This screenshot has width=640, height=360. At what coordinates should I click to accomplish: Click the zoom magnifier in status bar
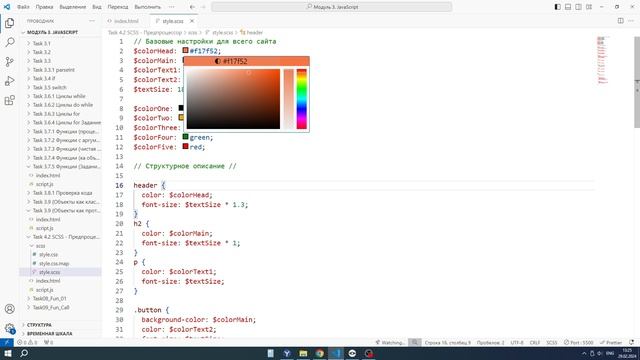pos(415,342)
